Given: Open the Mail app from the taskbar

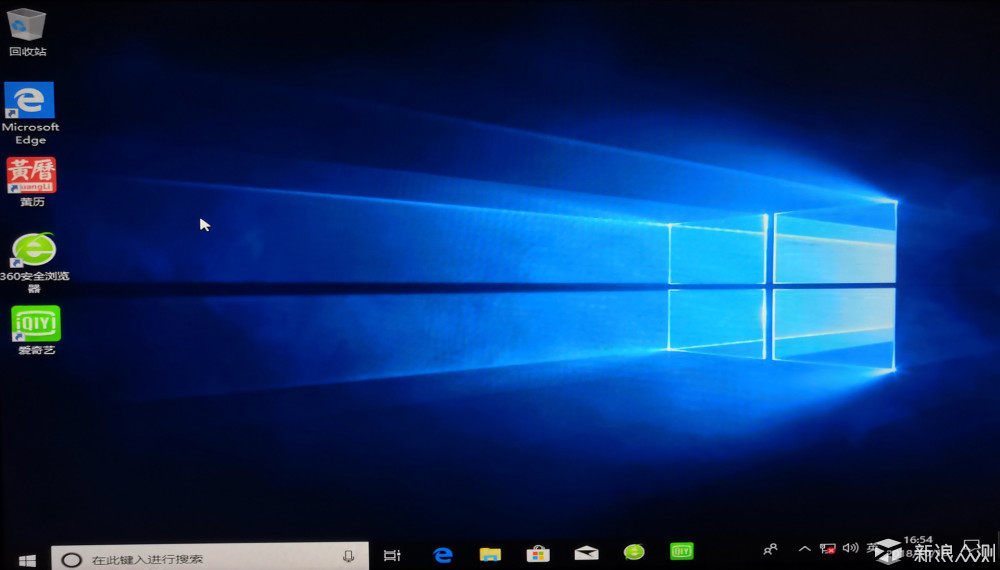Looking at the screenshot, I should pyautogui.click(x=586, y=552).
